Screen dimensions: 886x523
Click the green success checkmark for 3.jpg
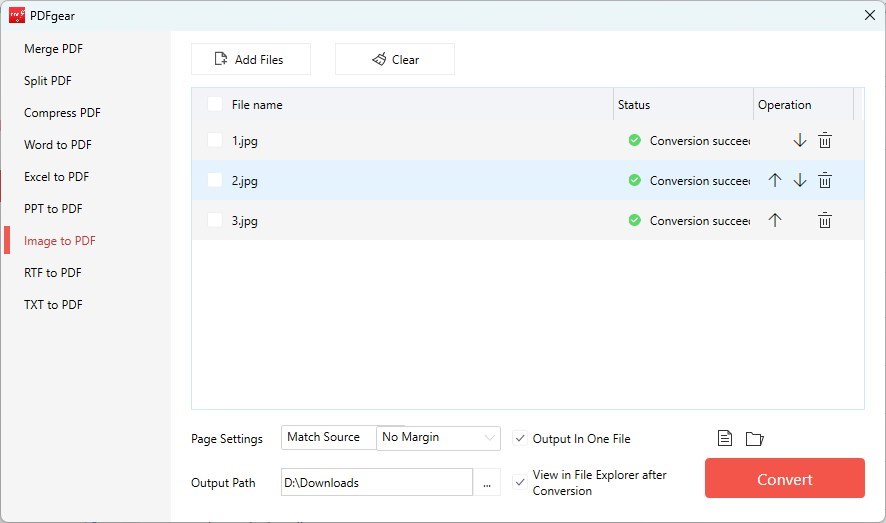(635, 220)
